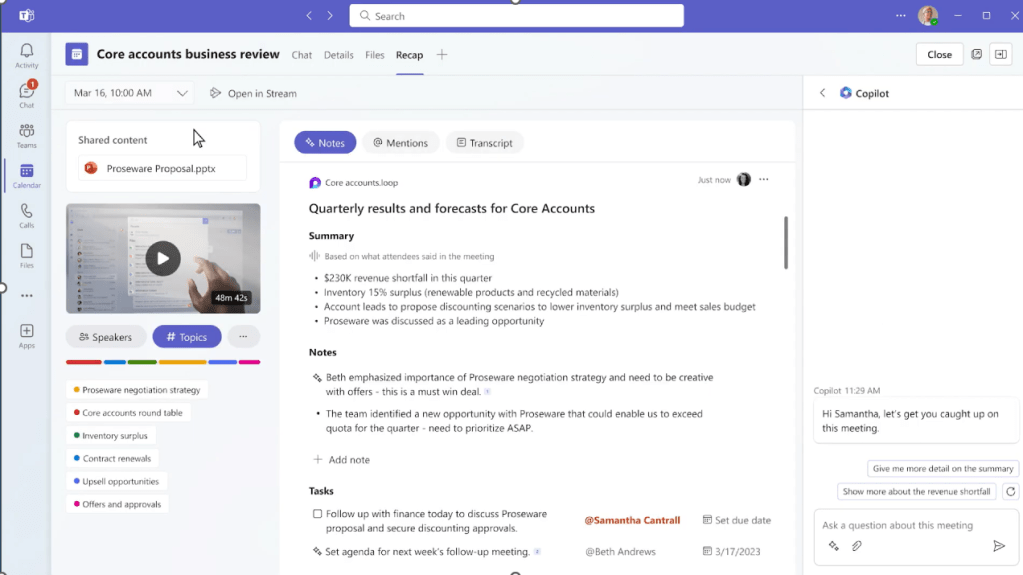
Task: Click the attach paperclip in Copilot
Action: click(857, 546)
